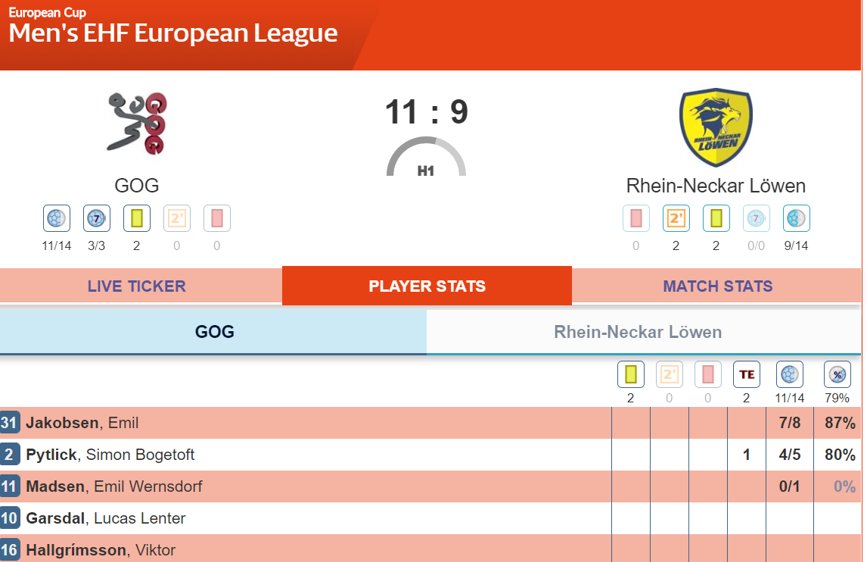Click on Simon Bogetoft Pytlick's name
Viewport: 867px width, 562px height.
click(110, 455)
